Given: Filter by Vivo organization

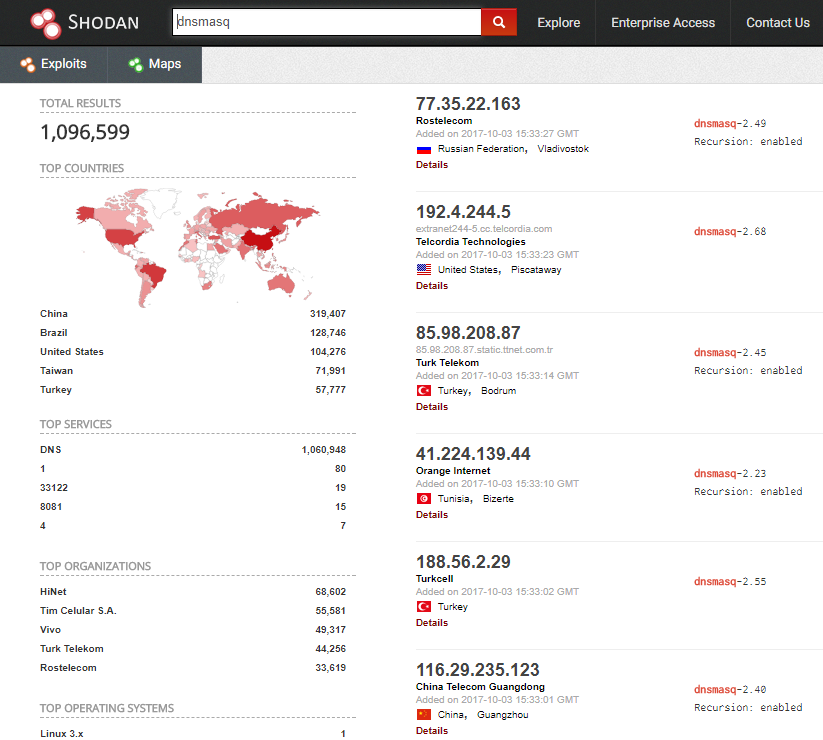Looking at the screenshot, I should [x=50, y=630].
